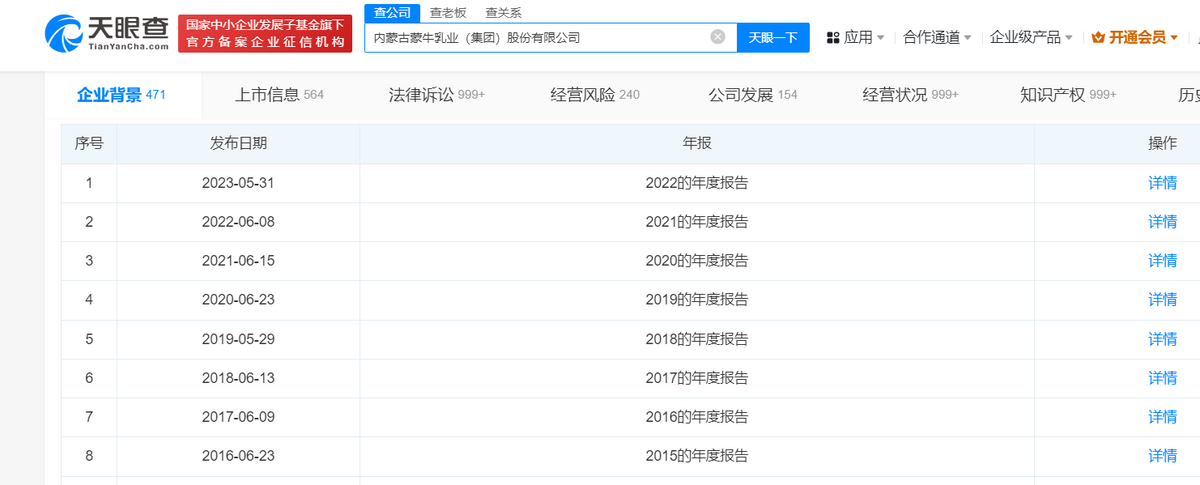
Task: Click the 操作 column header
Action: 1162,144
